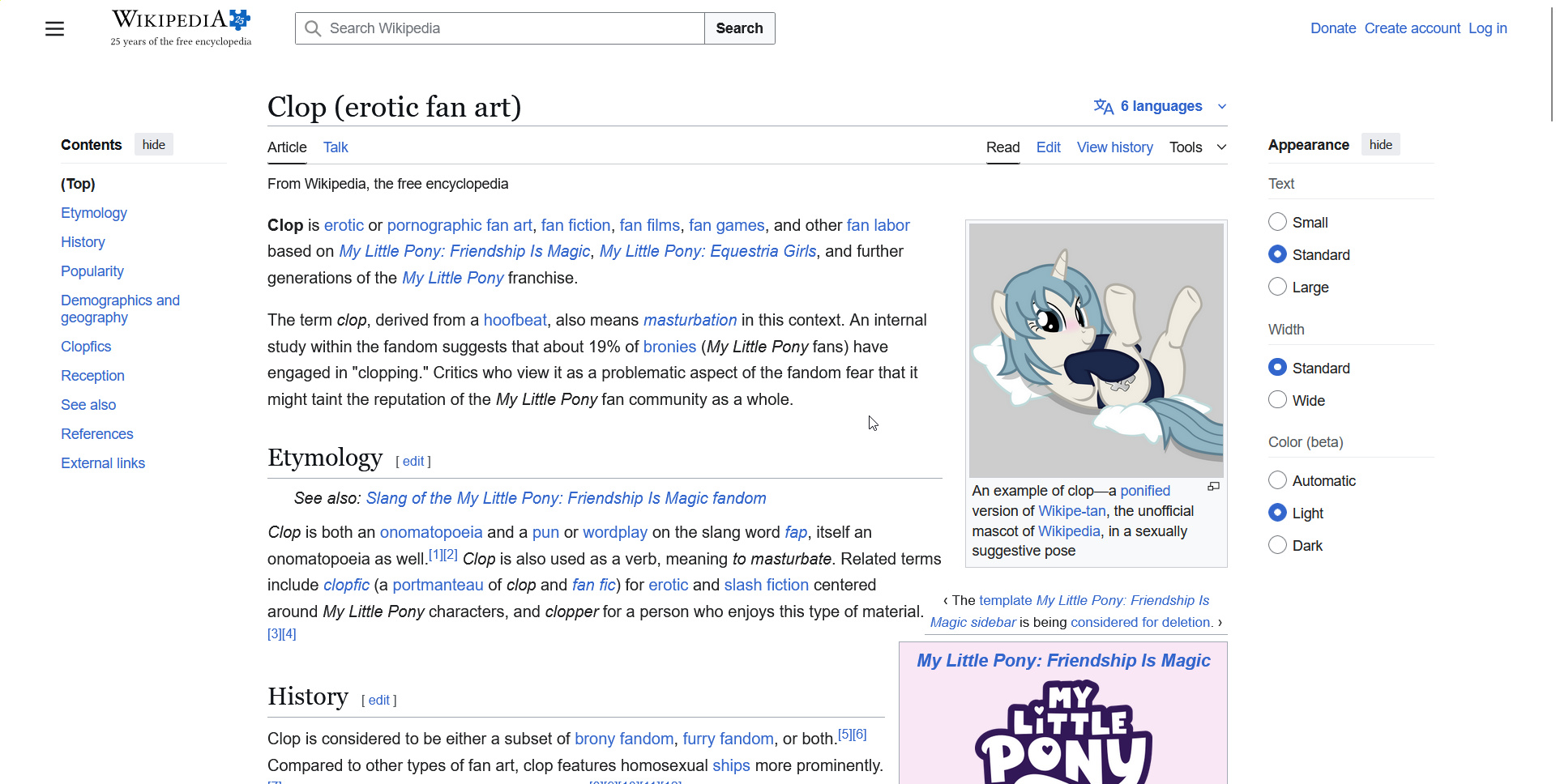The width and height of the screenshot is (1556, 784).
Task: Open the portmanteau link
Action: click(x=438, y=585)
